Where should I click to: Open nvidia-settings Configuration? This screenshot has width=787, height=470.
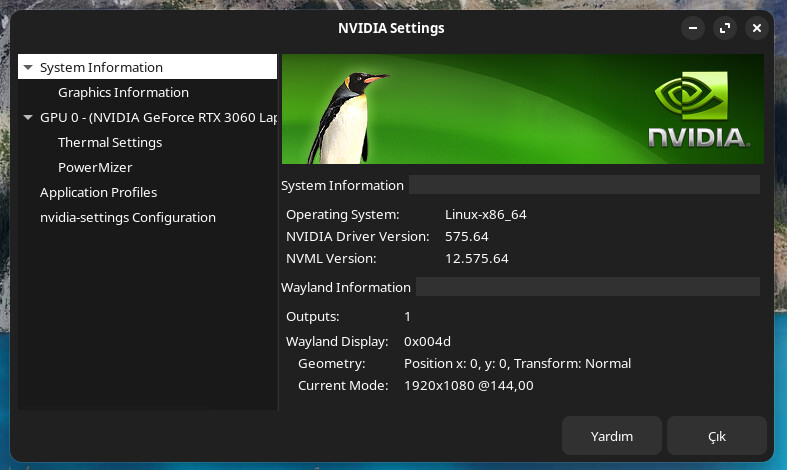click(127, 217)
